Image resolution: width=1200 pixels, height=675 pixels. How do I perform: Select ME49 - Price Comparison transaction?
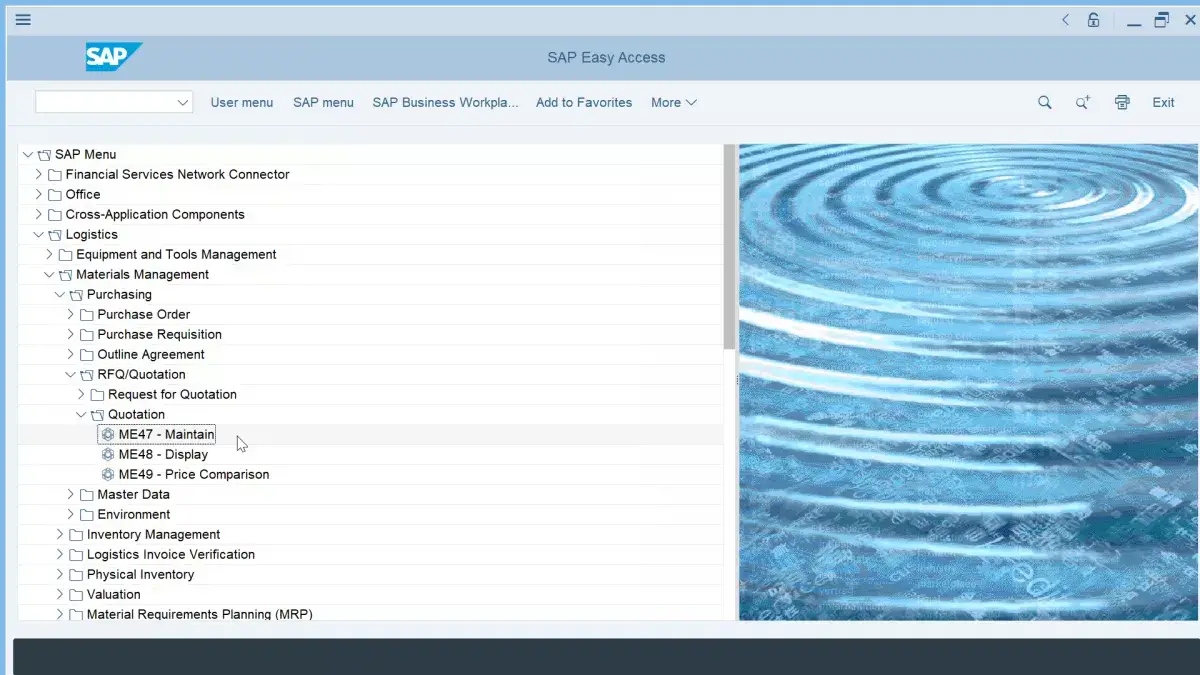(x=194, y=474)
